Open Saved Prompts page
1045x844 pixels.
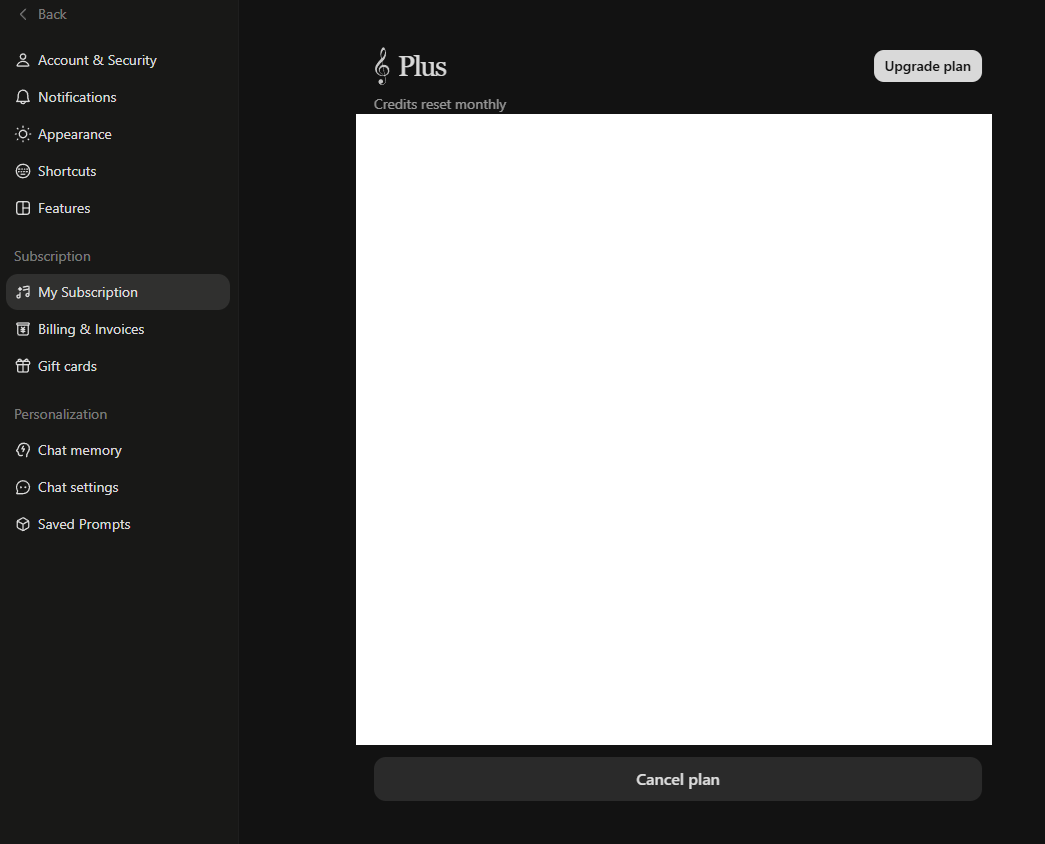tap(118, 524)
